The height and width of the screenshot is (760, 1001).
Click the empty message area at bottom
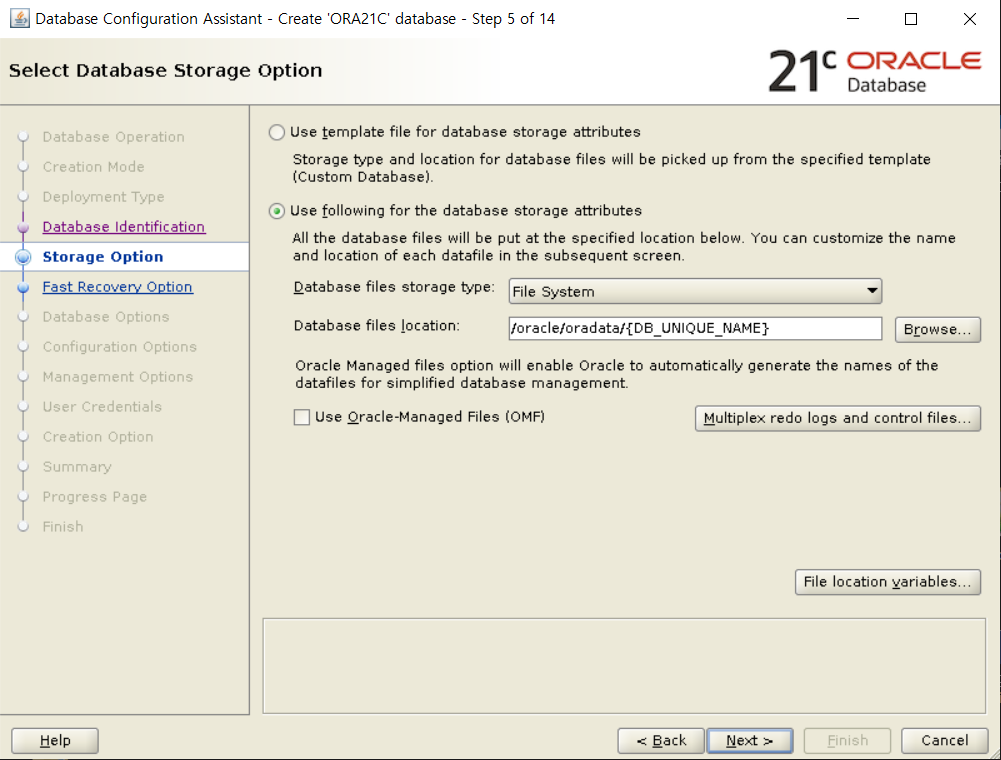click(x=624, y=666)
